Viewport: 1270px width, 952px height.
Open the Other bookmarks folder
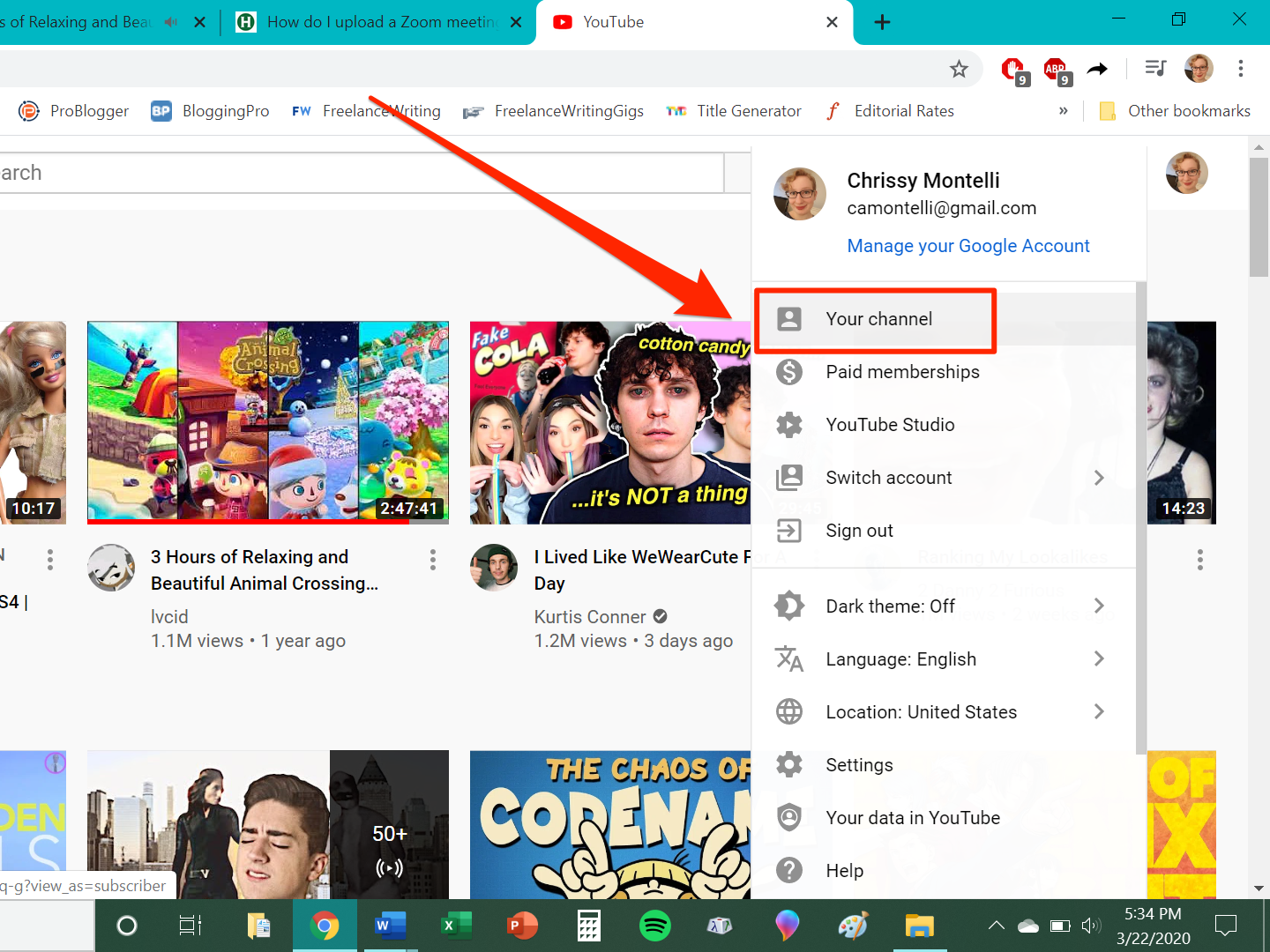[1175, 111]
